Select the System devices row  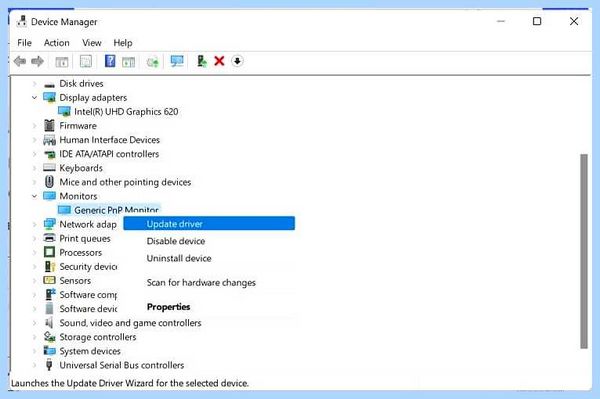click(x=90, y=351)
